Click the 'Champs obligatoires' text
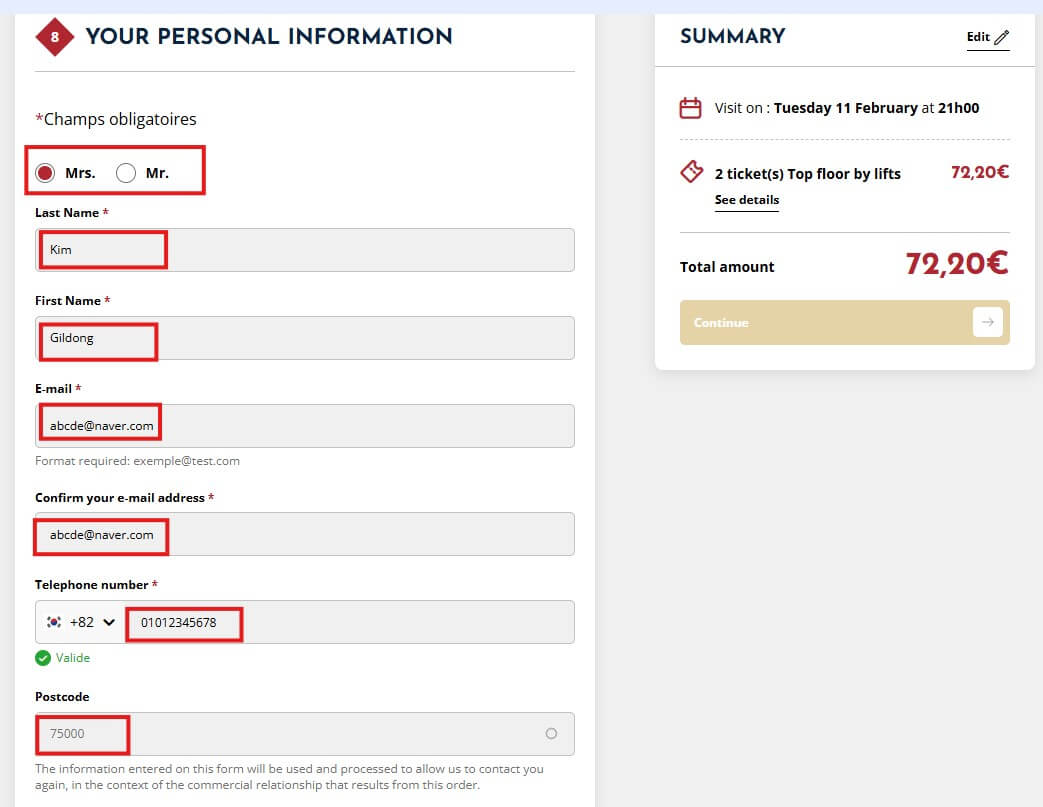Image resolution: width=1043 pixels, height=807 pixels. point(120,119)
